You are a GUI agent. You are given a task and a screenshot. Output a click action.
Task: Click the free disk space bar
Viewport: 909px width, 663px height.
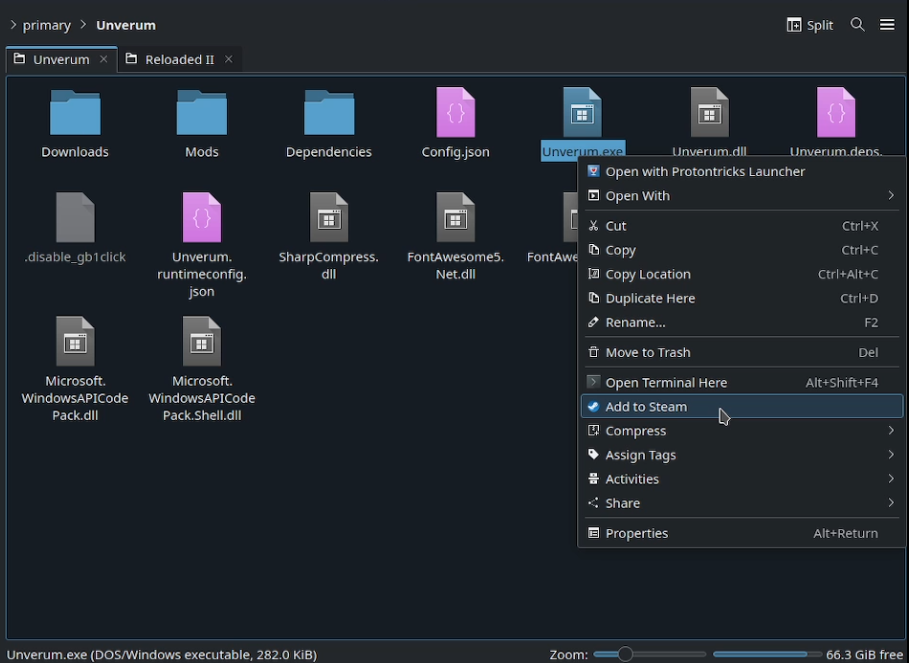coord(767,654)
